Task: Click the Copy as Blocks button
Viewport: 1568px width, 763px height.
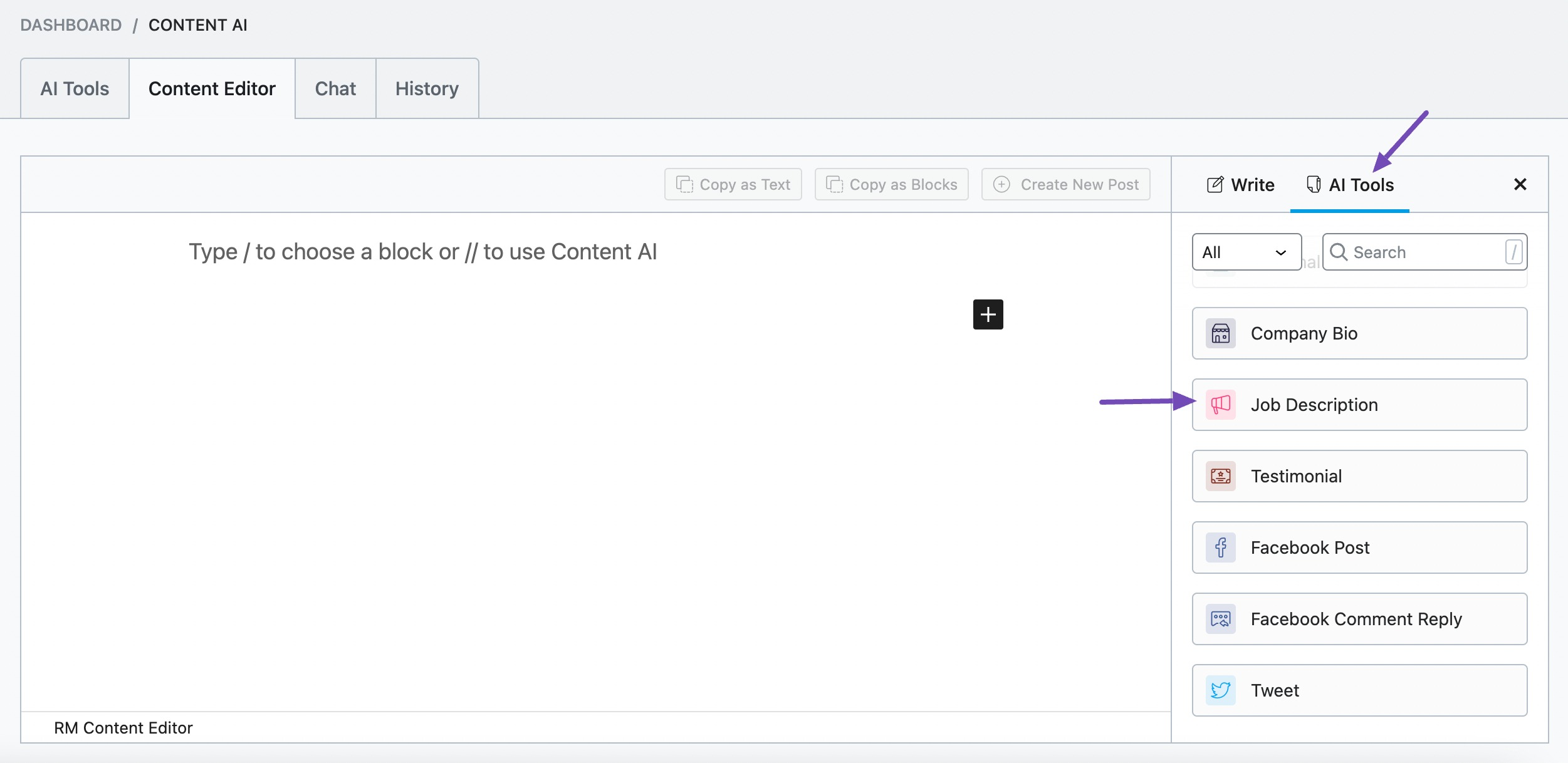Action: pos(891,184)
